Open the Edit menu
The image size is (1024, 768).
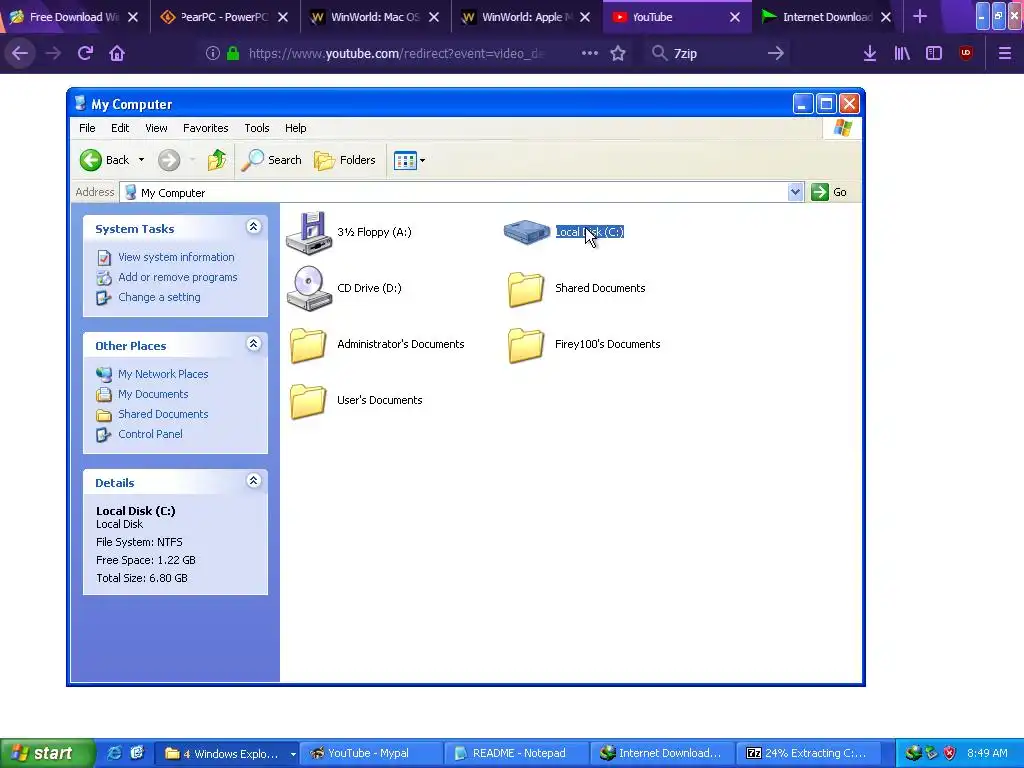click(x=120, y=128)
